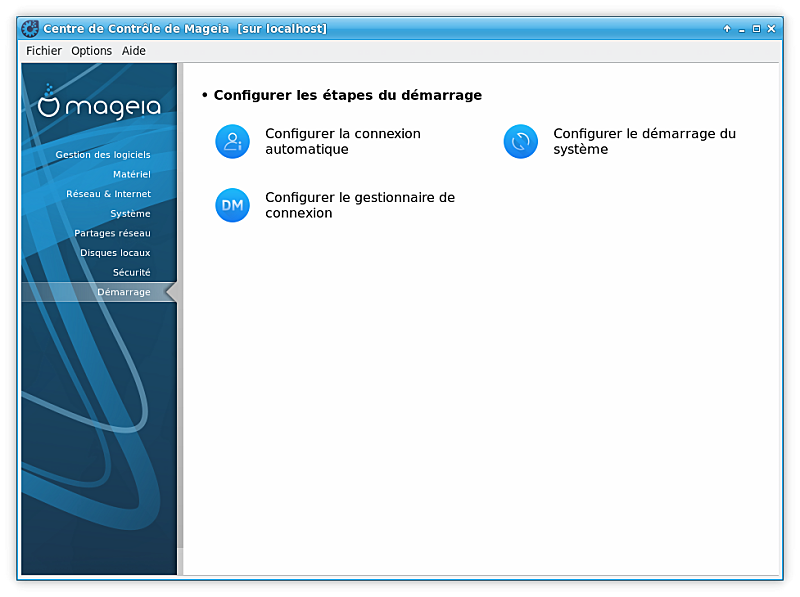
Task: Select Gestion des logiciels category
Action: [x=103, y=155]
